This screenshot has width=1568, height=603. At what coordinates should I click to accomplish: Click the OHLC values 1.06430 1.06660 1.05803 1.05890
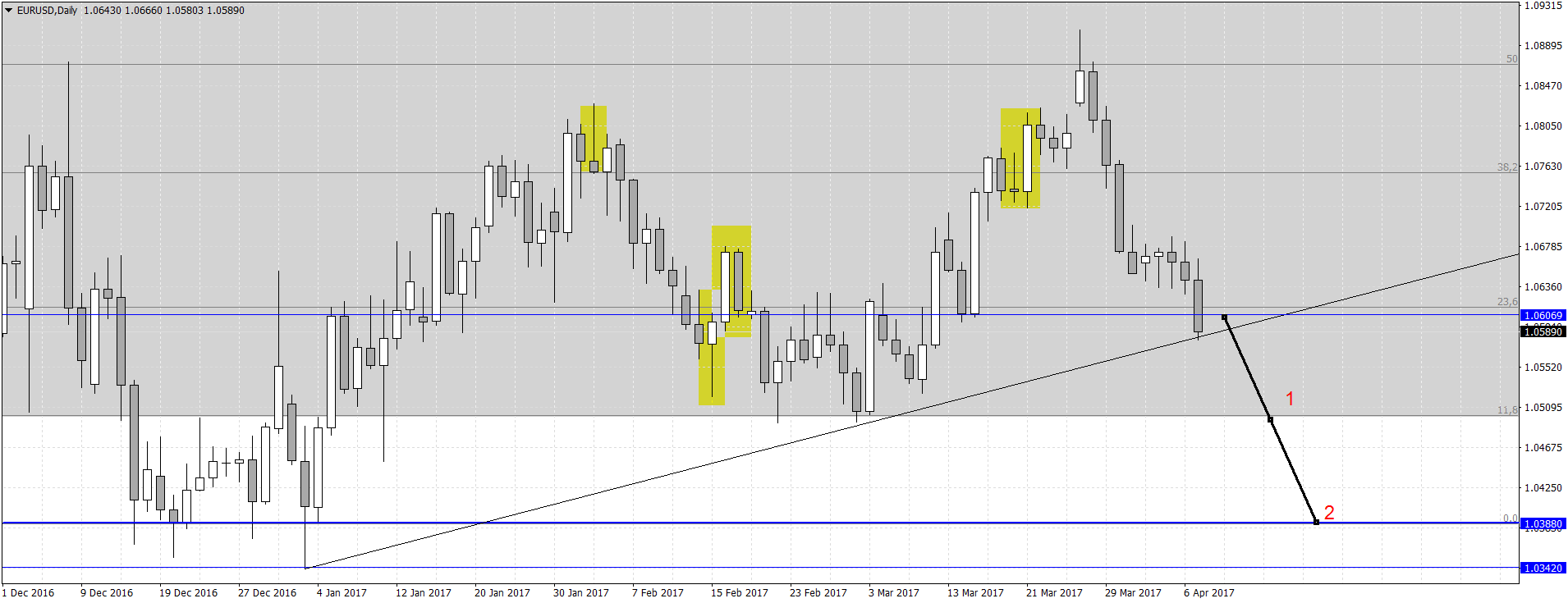164,11
